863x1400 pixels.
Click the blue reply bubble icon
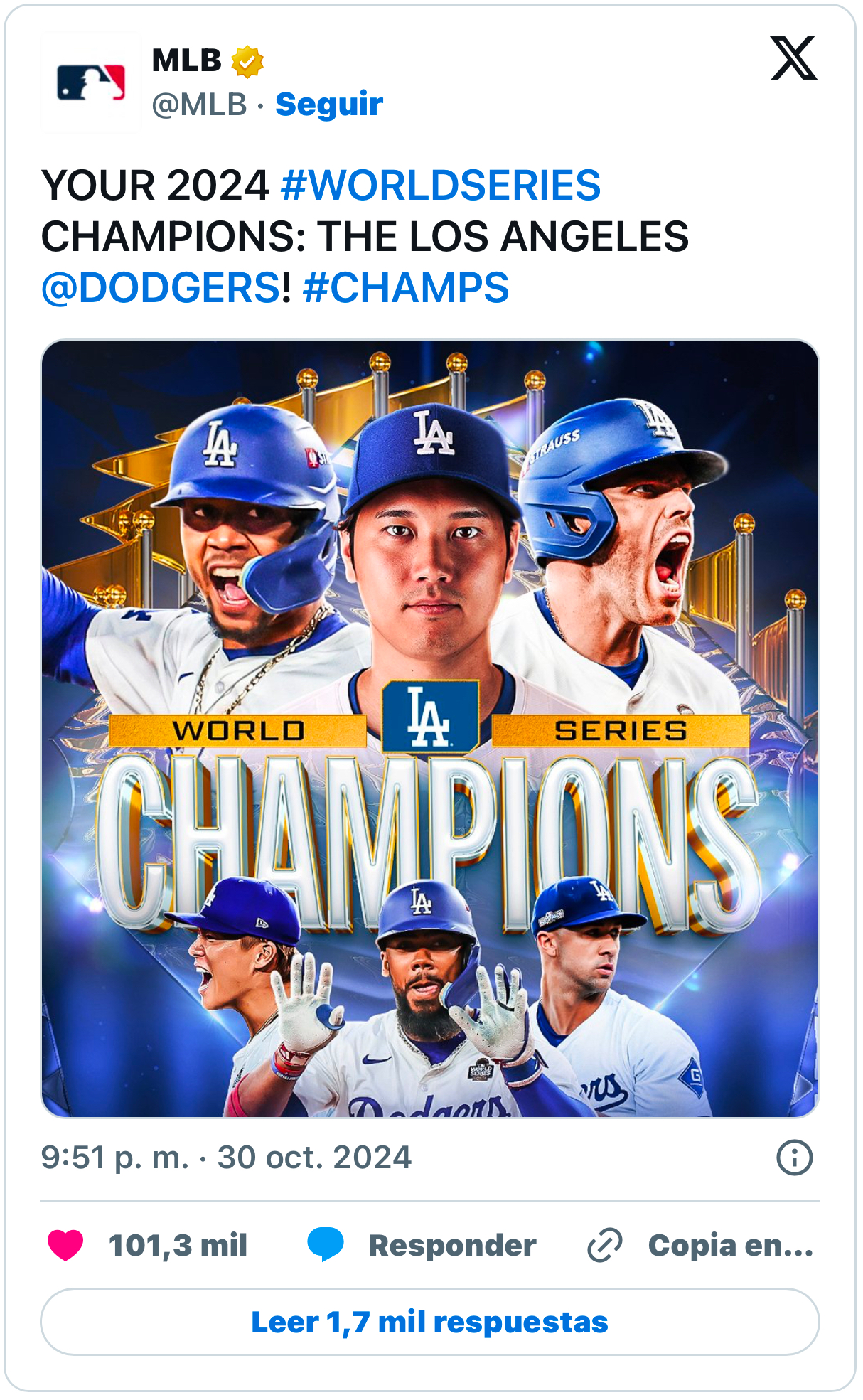326,1245
